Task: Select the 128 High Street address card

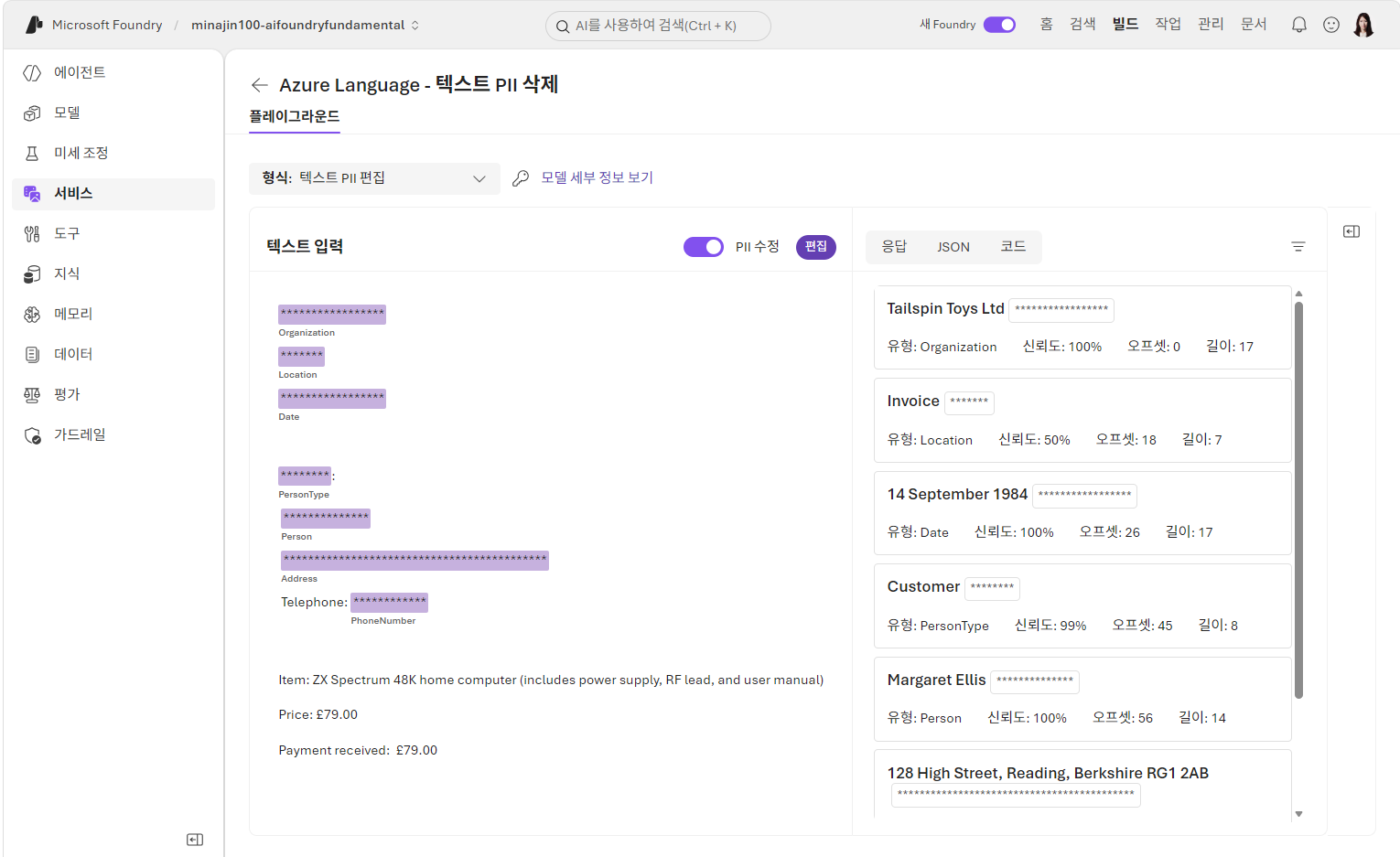Action: click(x=1082, y=785)
